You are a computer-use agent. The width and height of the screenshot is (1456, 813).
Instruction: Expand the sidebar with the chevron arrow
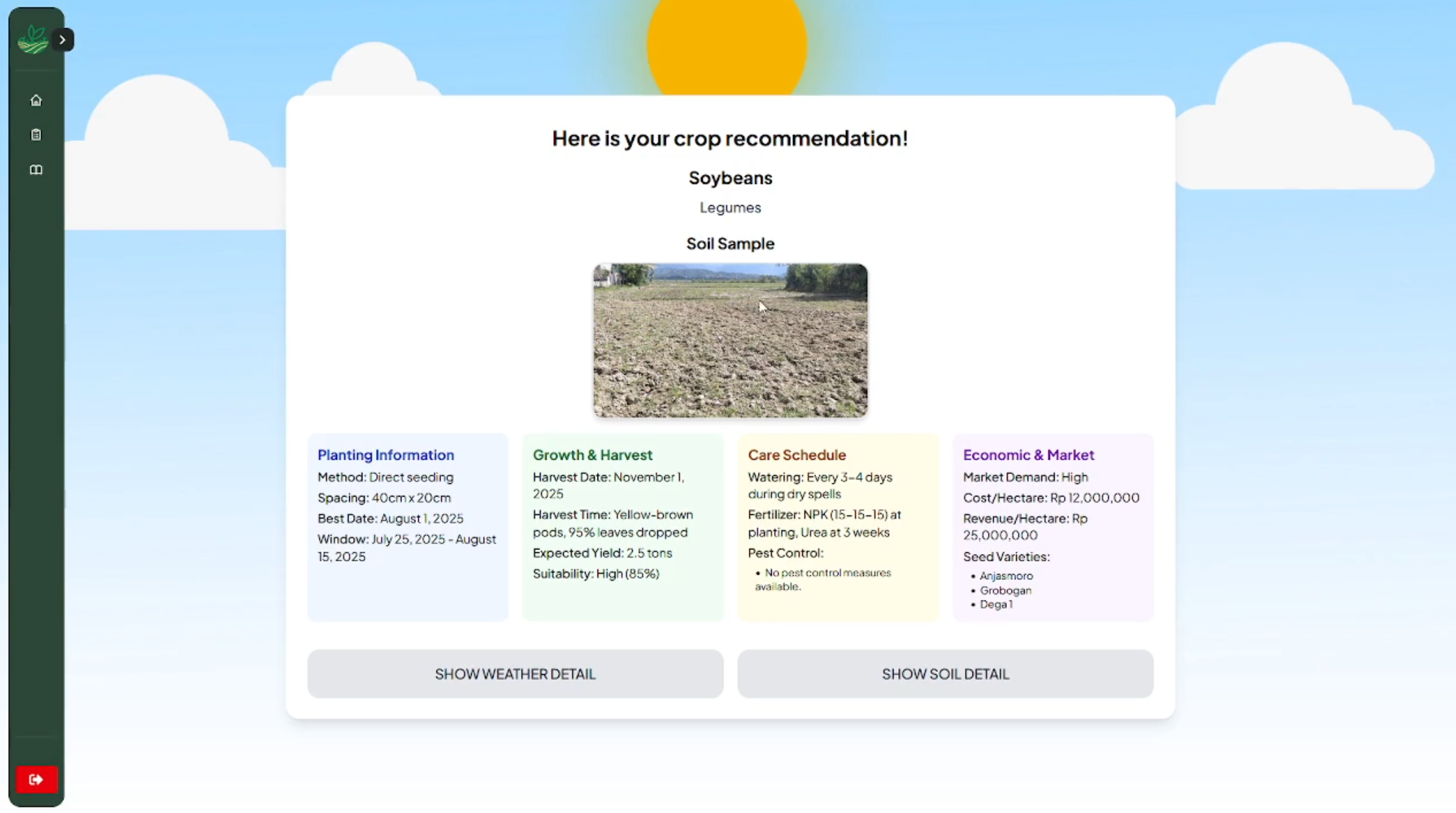pyautogui.click(x=62, y=40)
